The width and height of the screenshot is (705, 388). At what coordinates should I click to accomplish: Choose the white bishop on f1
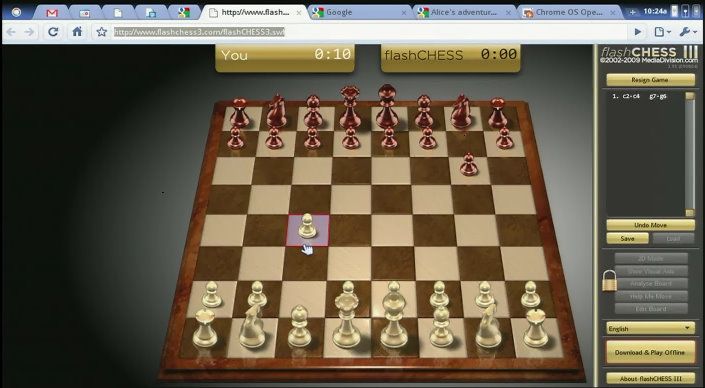point(441,326)
